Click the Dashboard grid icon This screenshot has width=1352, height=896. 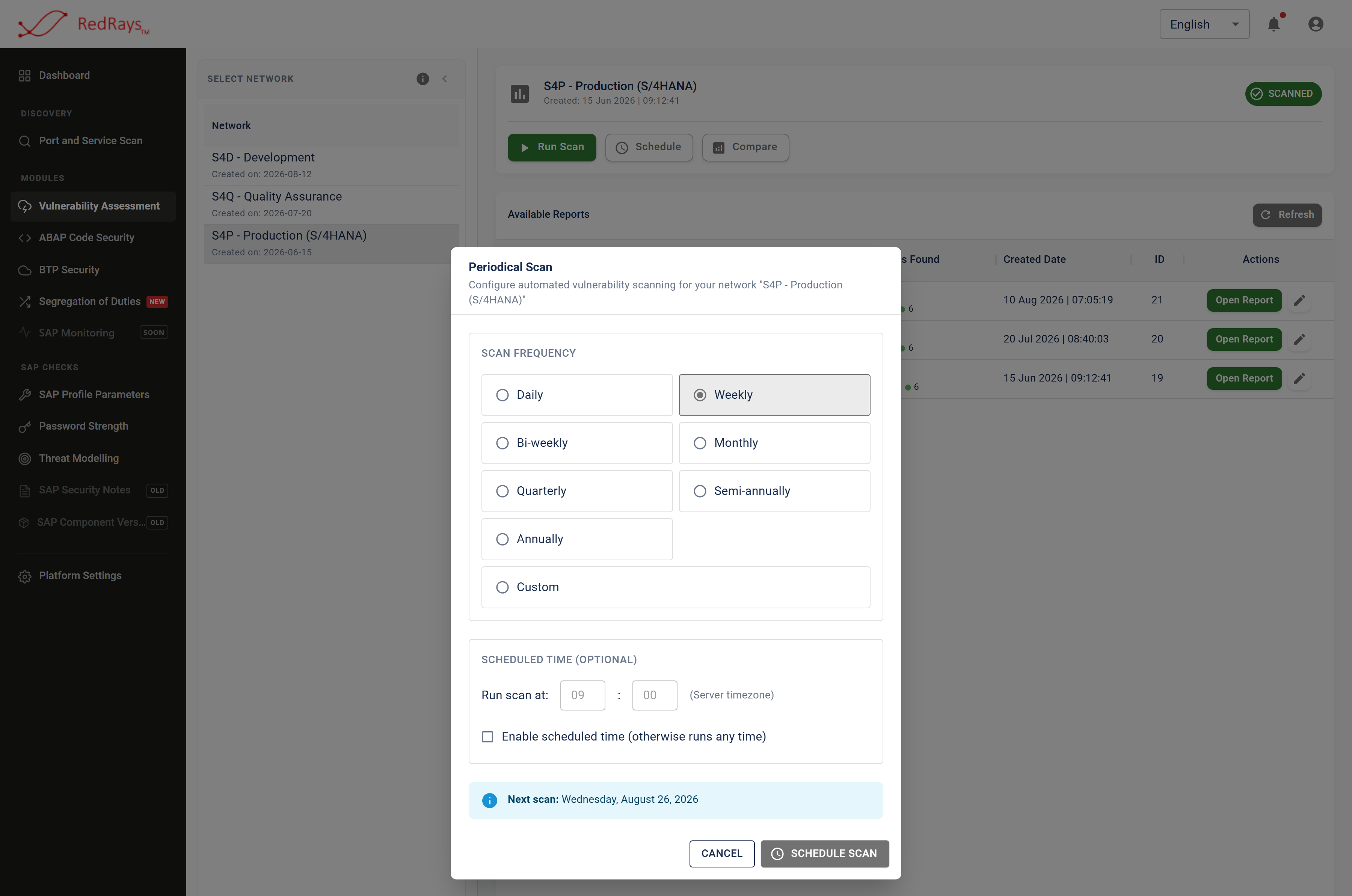pyautogui.click(x=24, y=75)
